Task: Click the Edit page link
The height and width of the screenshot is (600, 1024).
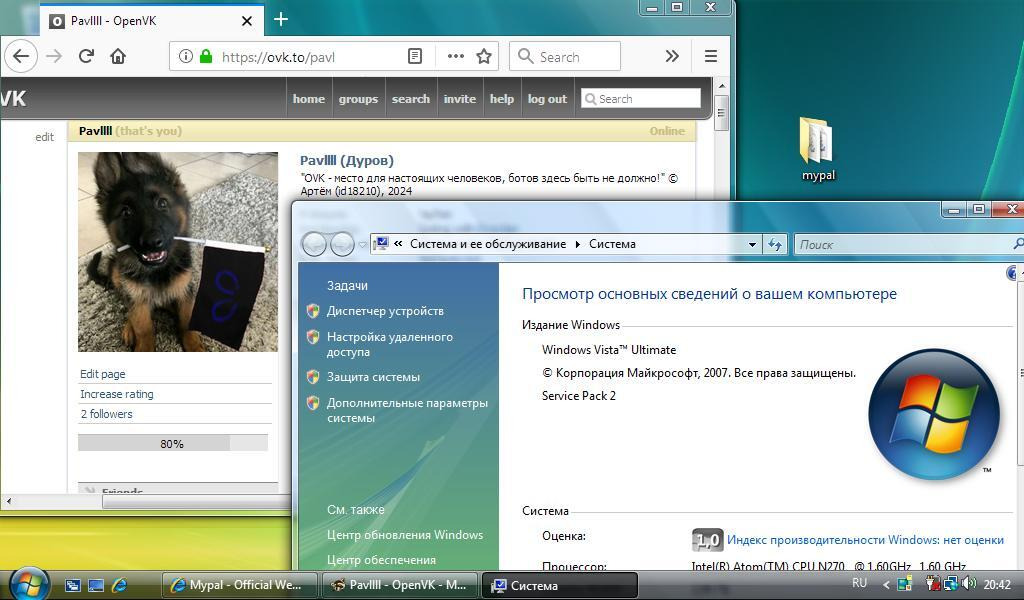Action: point(103,374)
